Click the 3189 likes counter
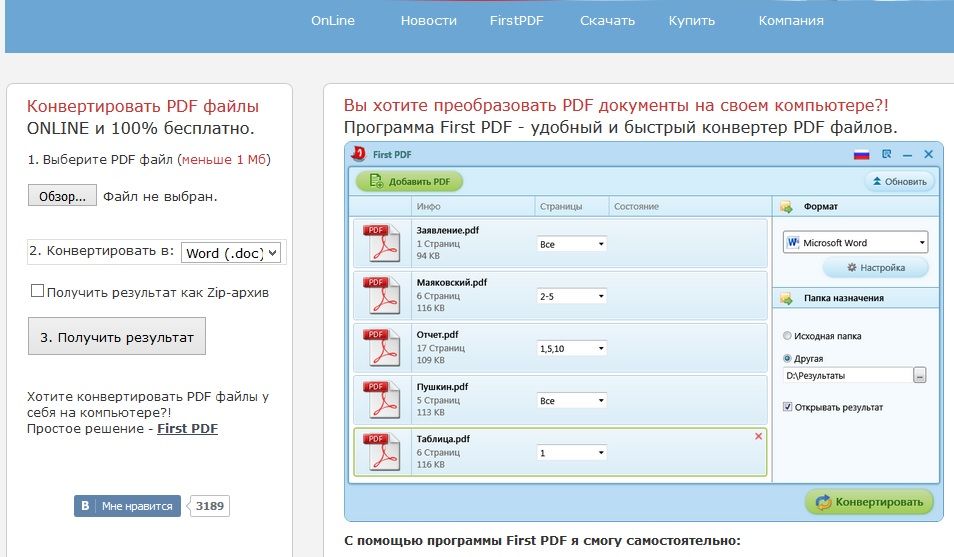This screenshot has height=557, width=954. coord(209,506)
